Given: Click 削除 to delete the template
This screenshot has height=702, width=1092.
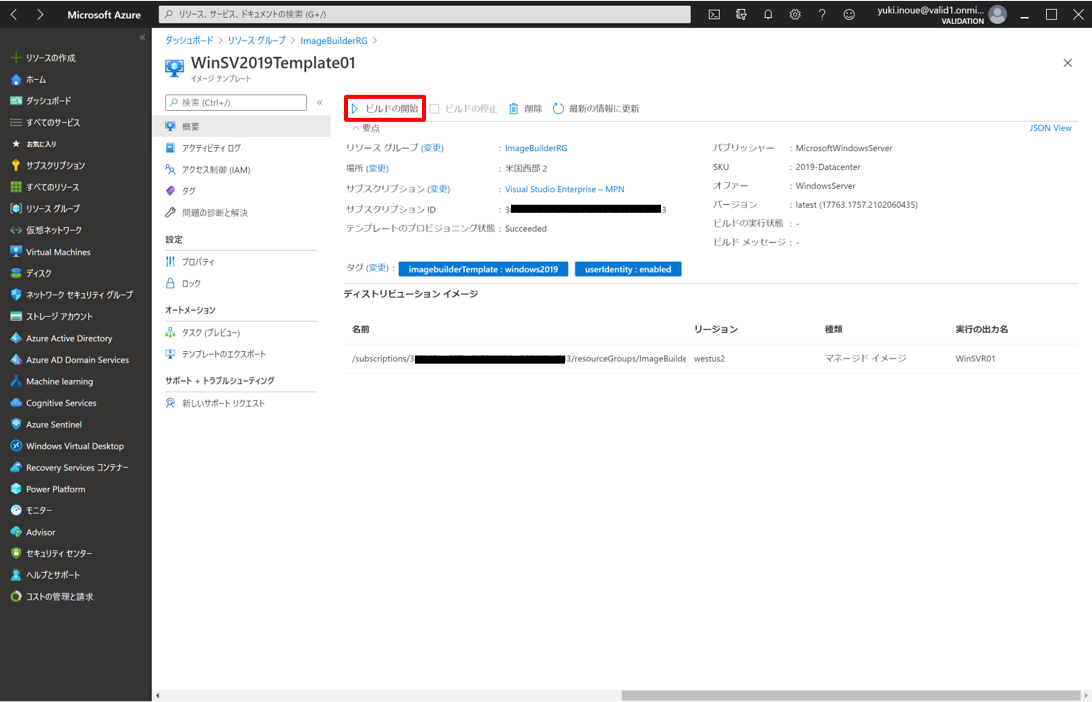Looking at the screenshot, I should tap(525, 109).
